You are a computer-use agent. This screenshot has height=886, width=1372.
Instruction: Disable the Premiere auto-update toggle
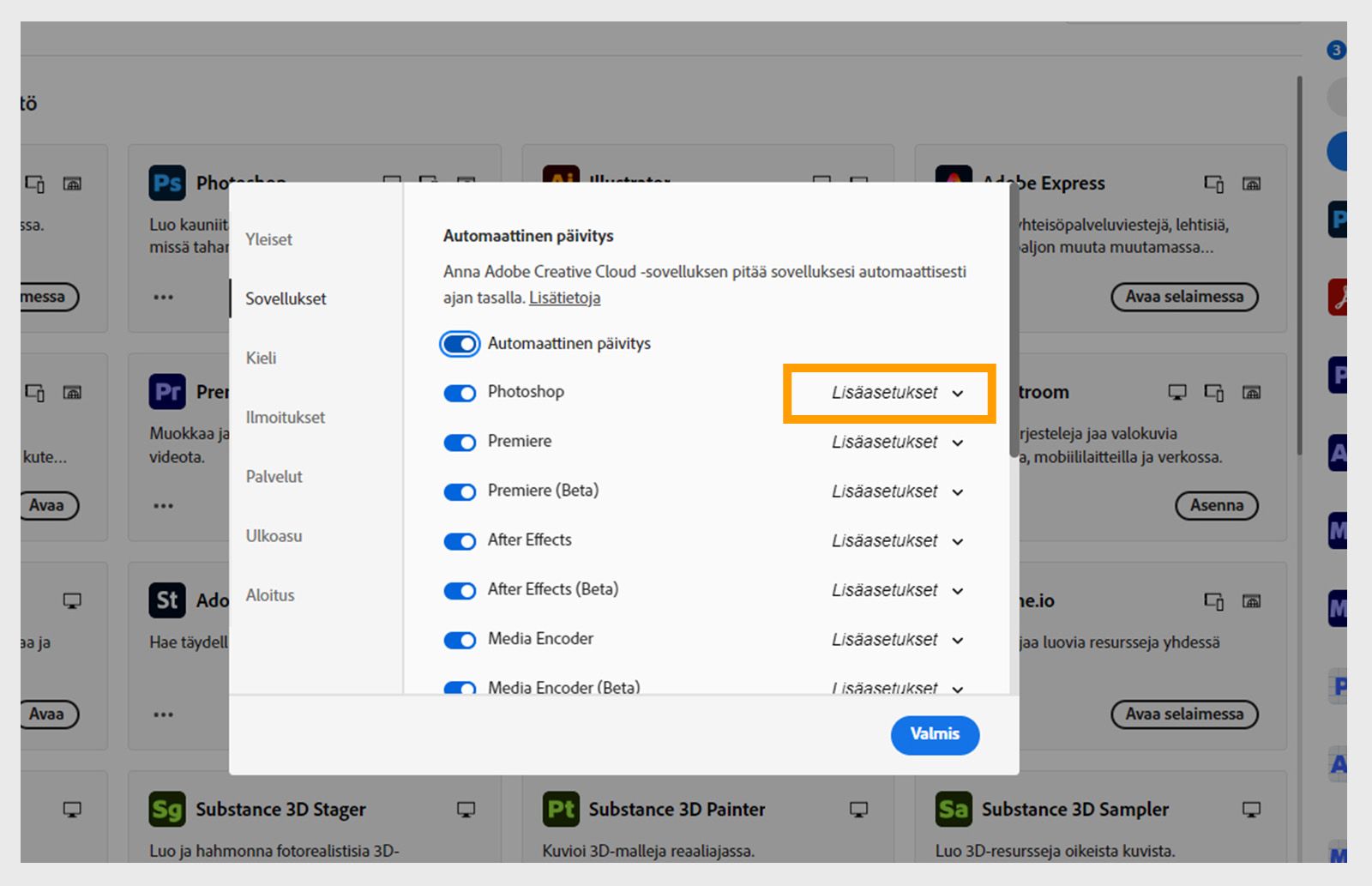click(460, 443)
